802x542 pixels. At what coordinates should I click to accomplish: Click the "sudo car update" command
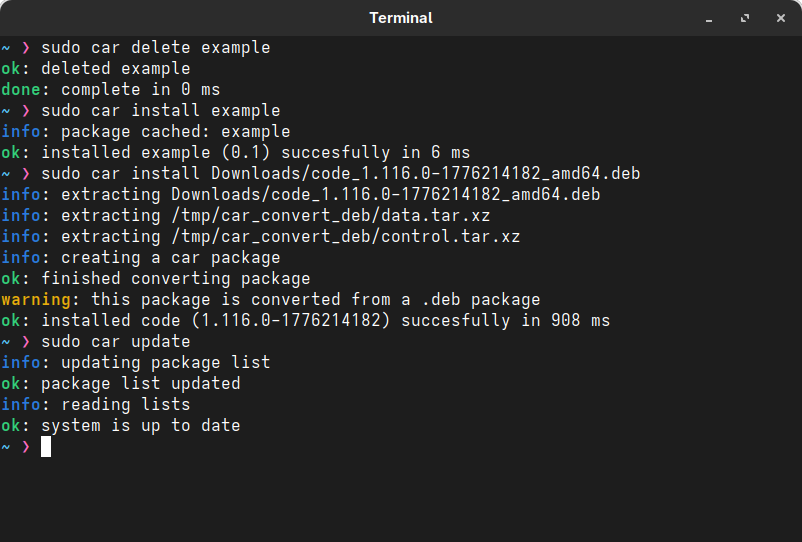(115, 342)
